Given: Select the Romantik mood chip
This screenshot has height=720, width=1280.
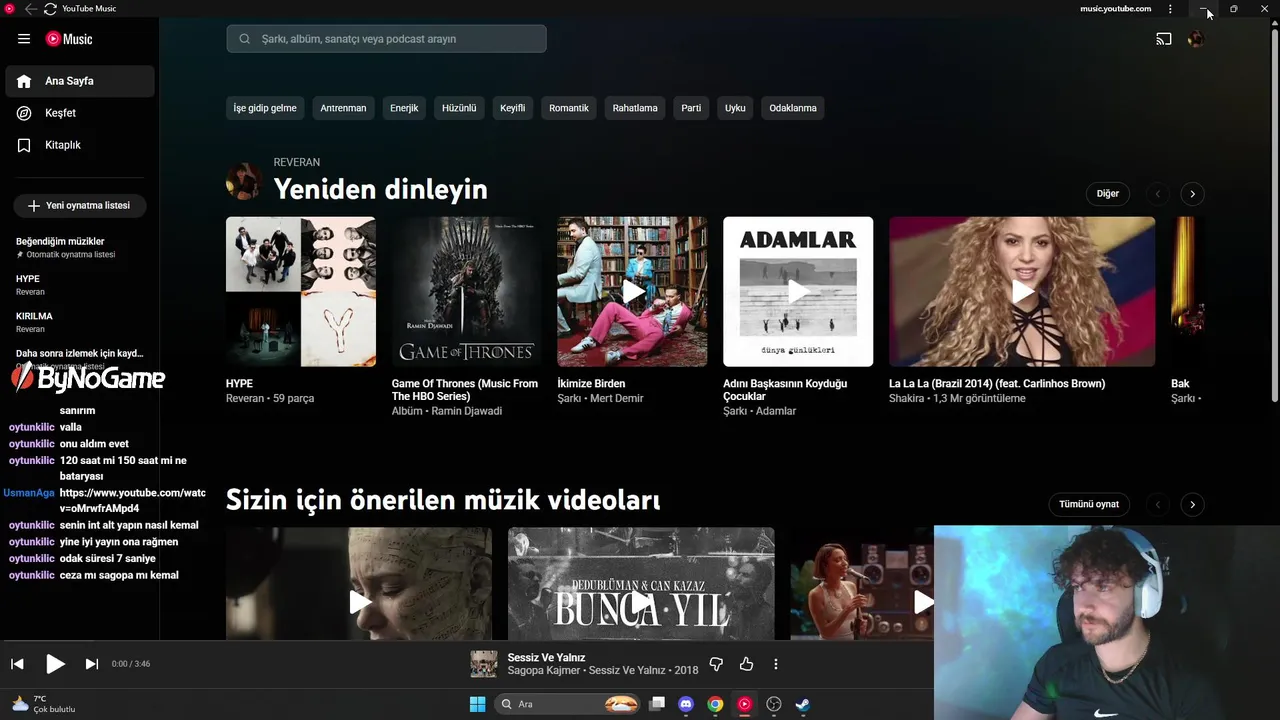Looking at the screenshot, I should tap(569, 108).
